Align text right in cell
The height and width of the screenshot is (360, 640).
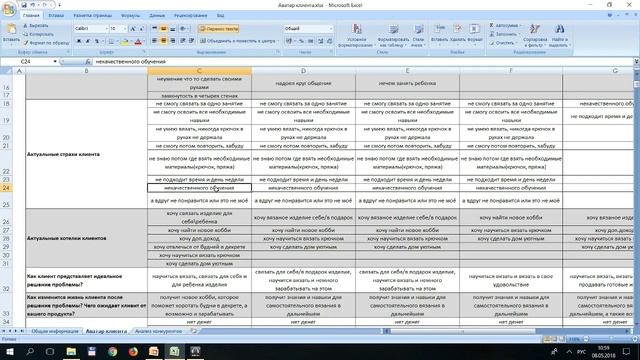(173, 41)
